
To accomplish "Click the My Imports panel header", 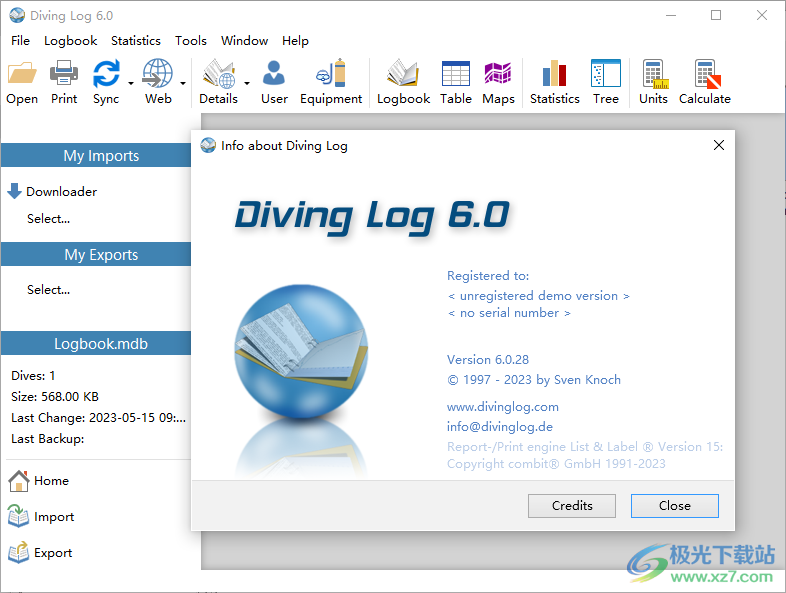I will coord(96,155).
